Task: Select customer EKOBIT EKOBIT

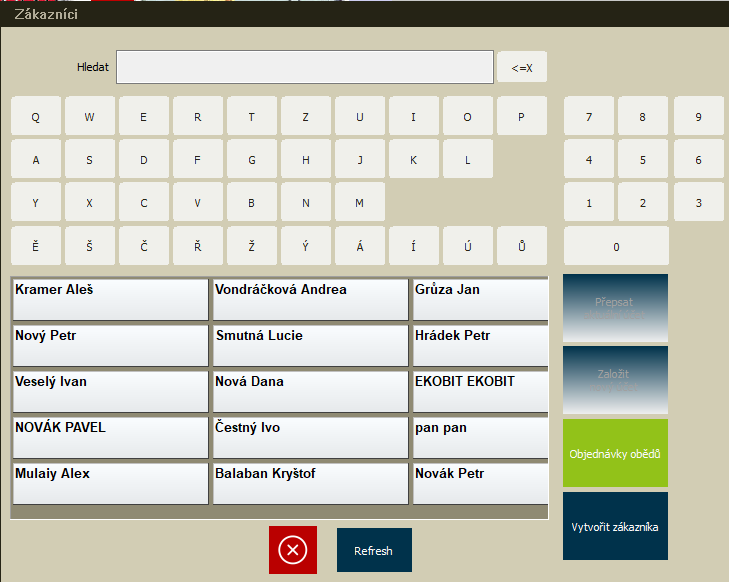Action: (480, 391)
